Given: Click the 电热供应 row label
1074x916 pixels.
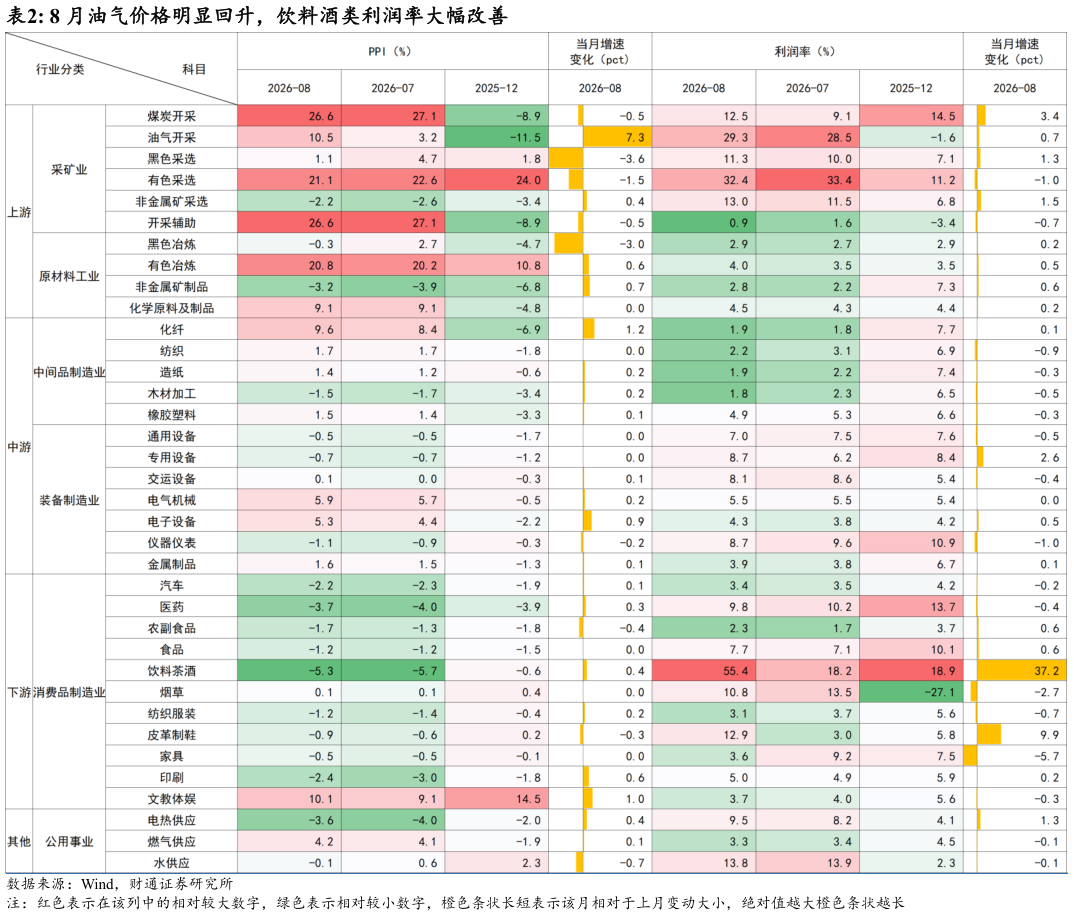Looking at the screenshot, I should coord(172,820).
